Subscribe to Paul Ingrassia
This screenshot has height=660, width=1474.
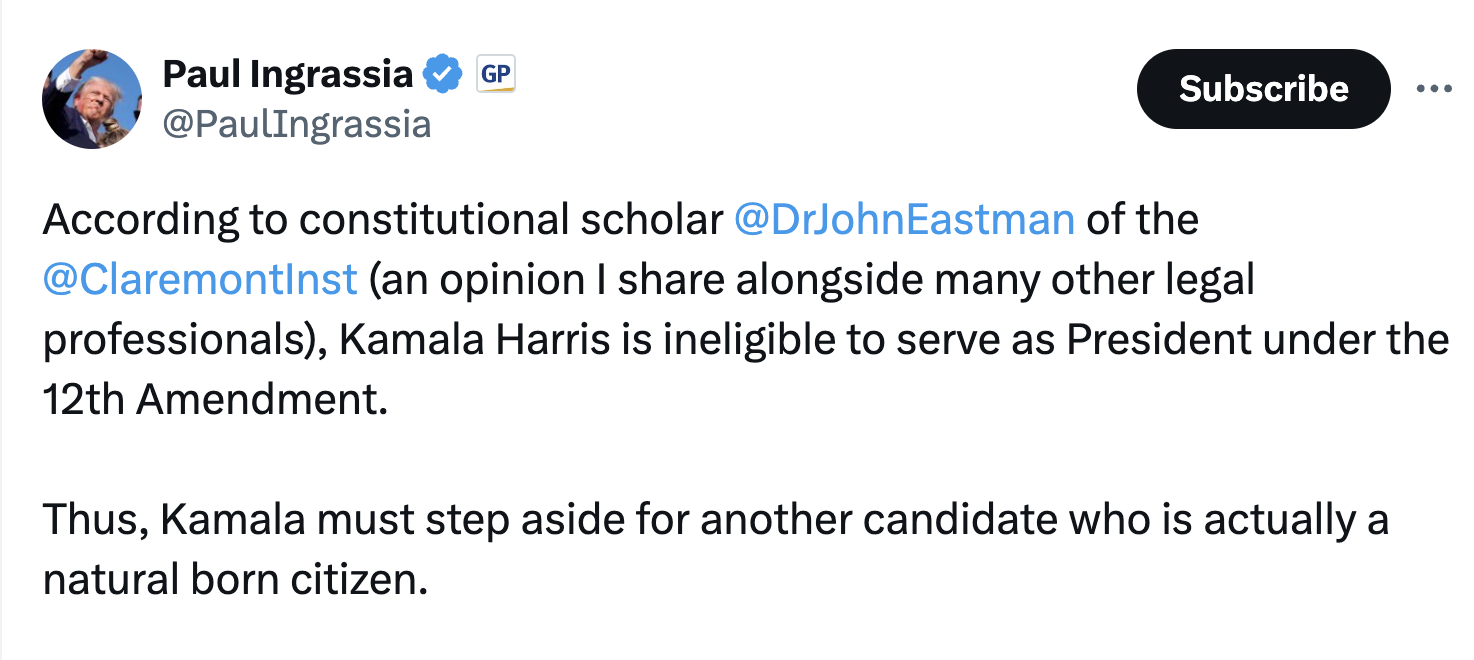point(1264,89)
